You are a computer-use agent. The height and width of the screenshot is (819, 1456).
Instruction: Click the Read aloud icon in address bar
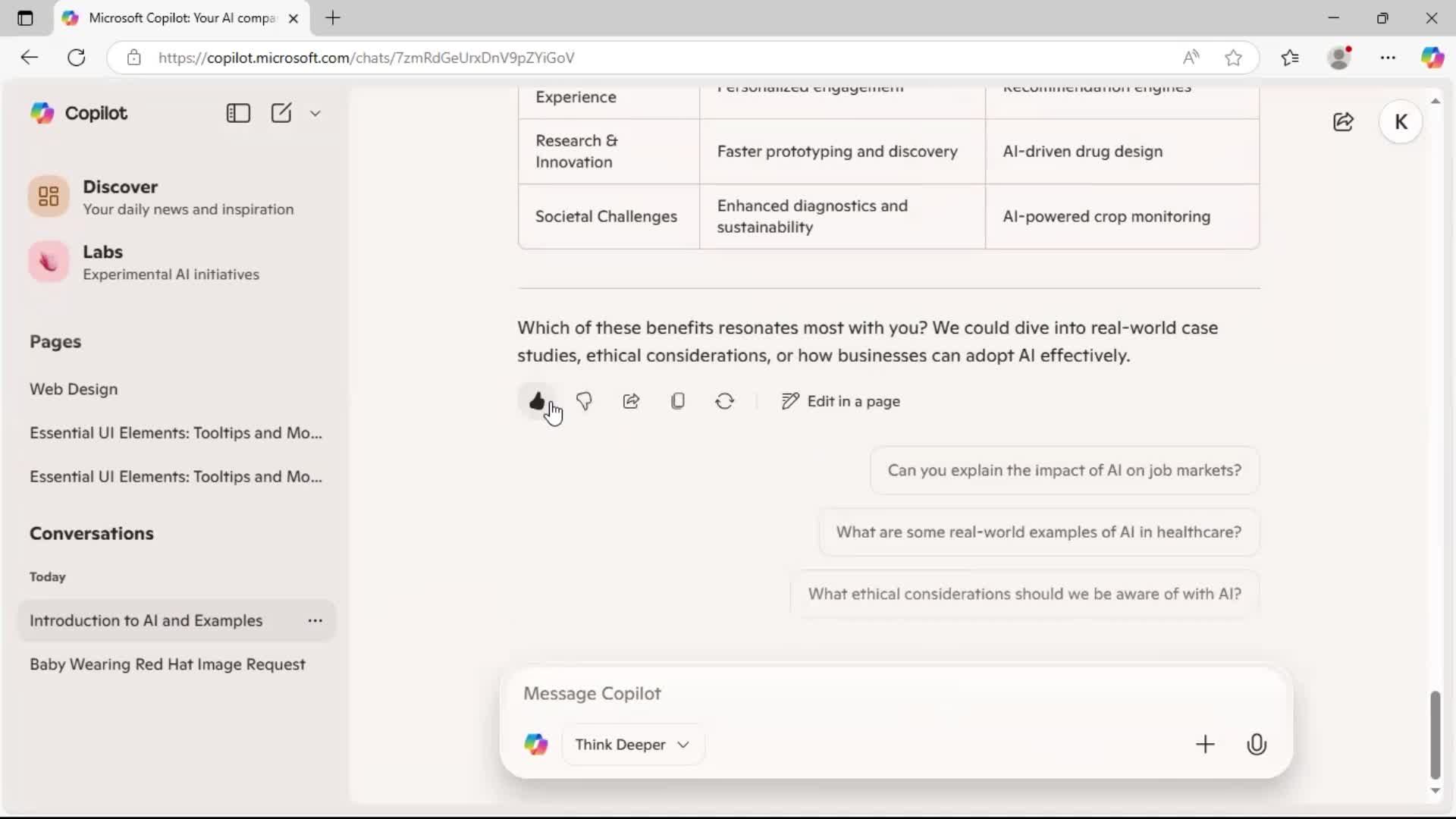(x=1191, y=58)
